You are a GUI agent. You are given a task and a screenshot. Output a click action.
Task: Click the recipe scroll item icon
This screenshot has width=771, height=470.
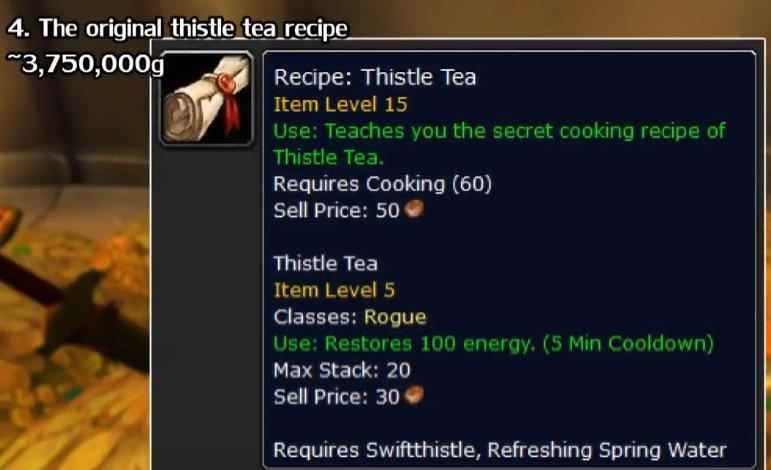[x=207, y=99]
